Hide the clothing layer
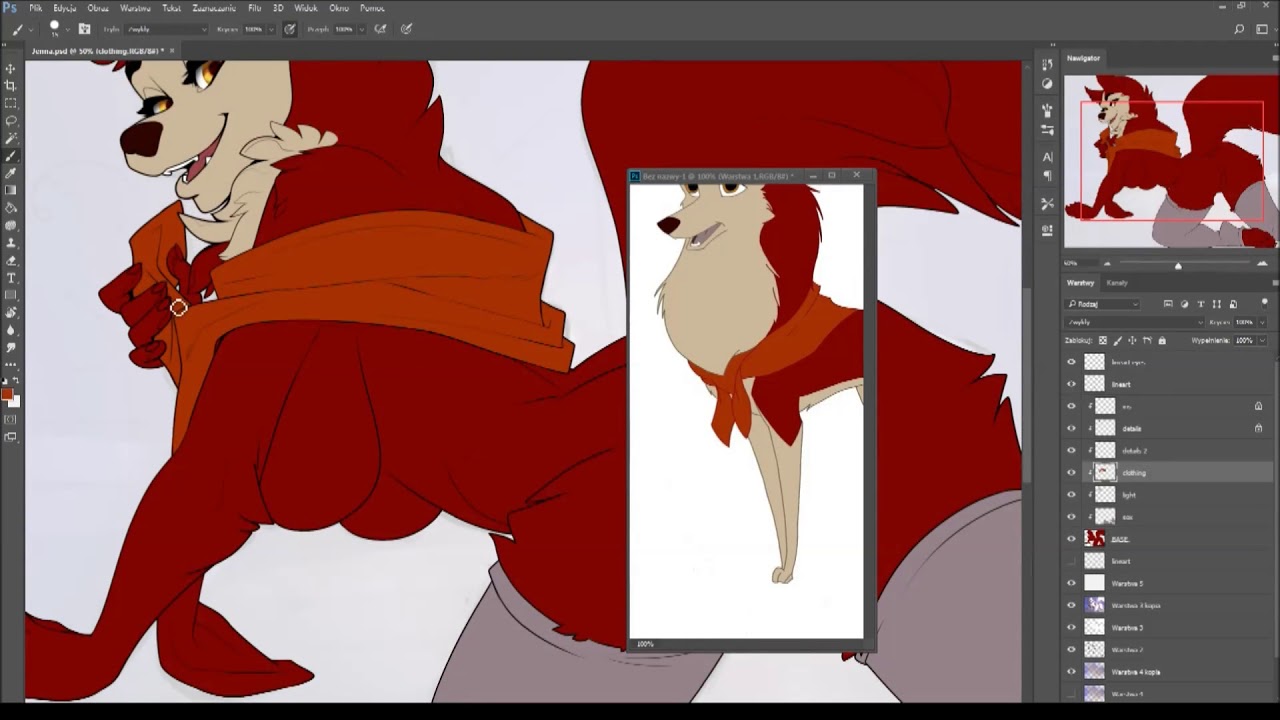The image size is (1280, 720). pyautogui.click(x=1071, y=473)
